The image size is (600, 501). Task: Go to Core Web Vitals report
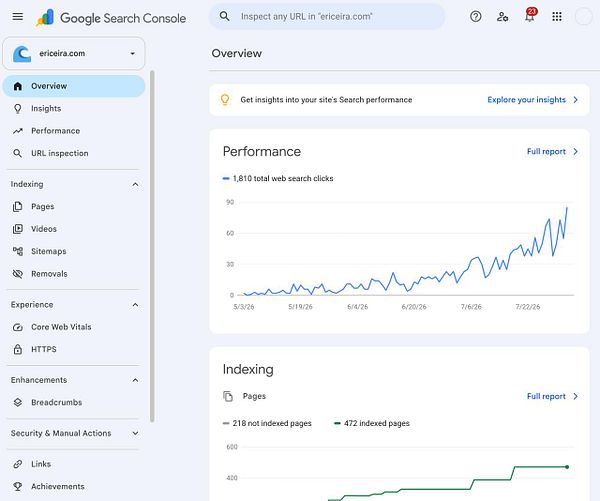tap(74, 327)
